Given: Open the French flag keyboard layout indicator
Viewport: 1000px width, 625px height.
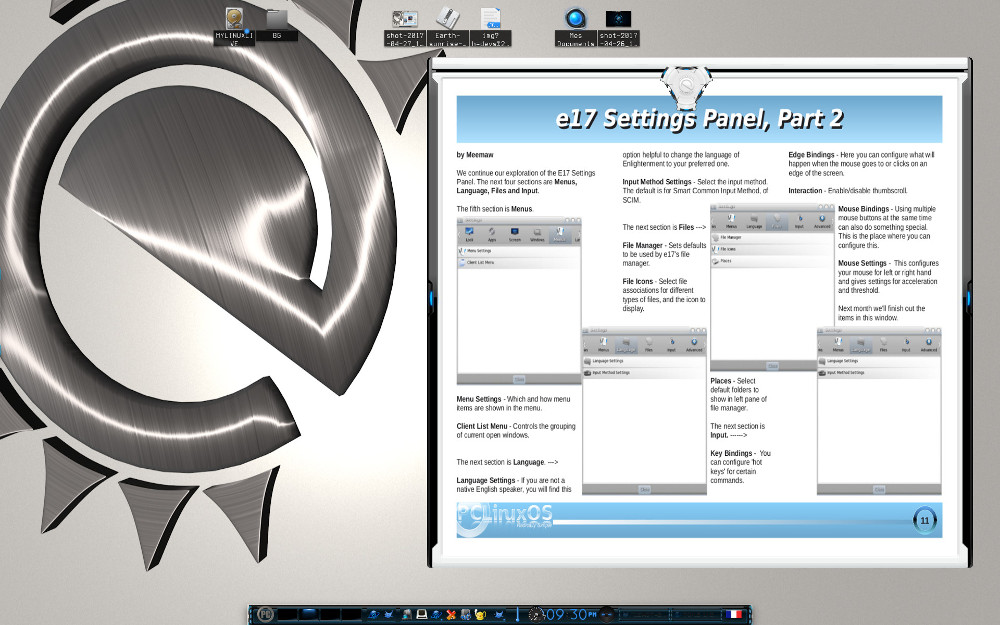Looking at the screenshot, I should coord(733,614).
